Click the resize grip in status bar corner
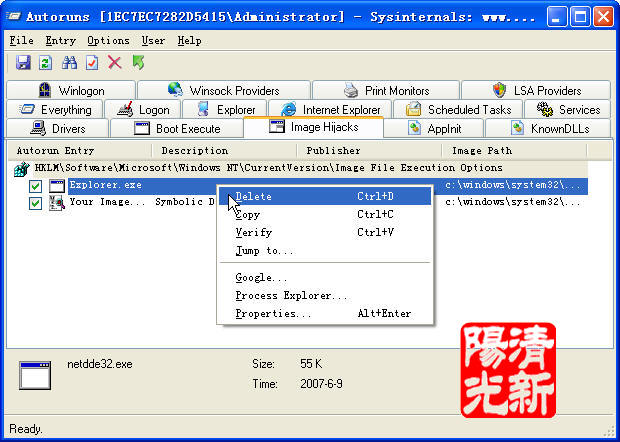This screenshot has width=620, height=442. coord(609,431)
